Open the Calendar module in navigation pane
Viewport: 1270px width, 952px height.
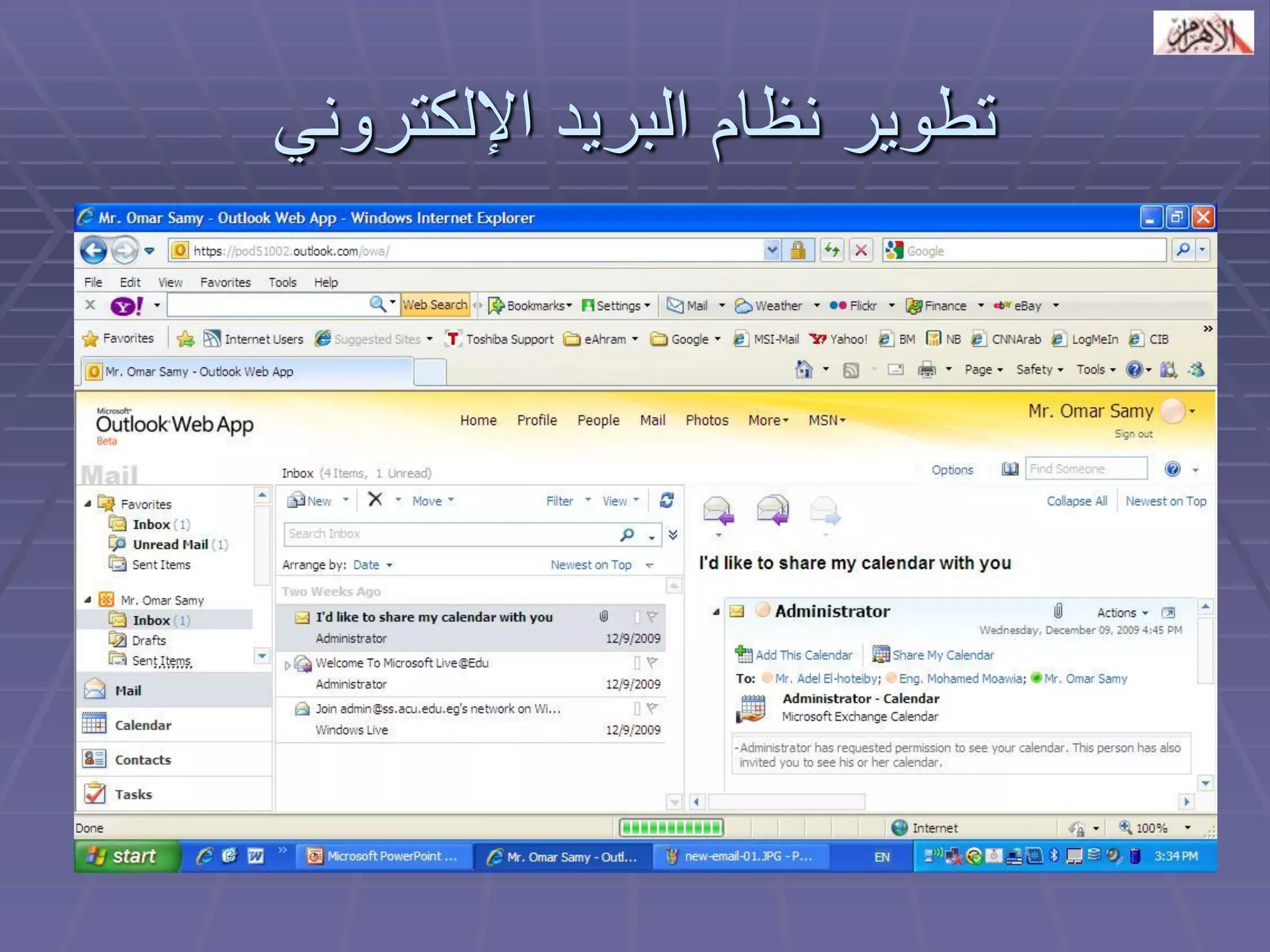click(174, 725)
